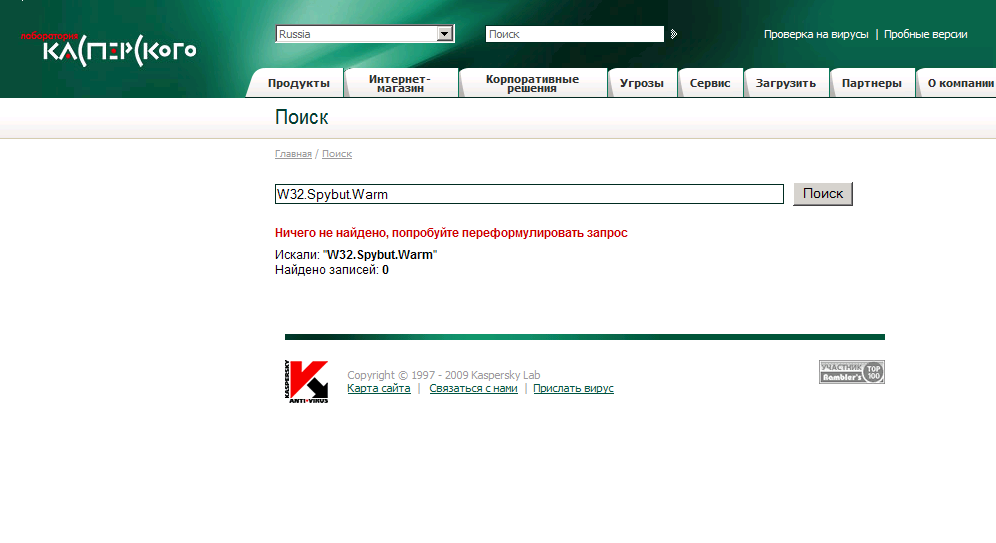The width and height of the screenshot is (996, 543).
Task: Follow the Пробные версии link
Action: click(x=925, y=34)
